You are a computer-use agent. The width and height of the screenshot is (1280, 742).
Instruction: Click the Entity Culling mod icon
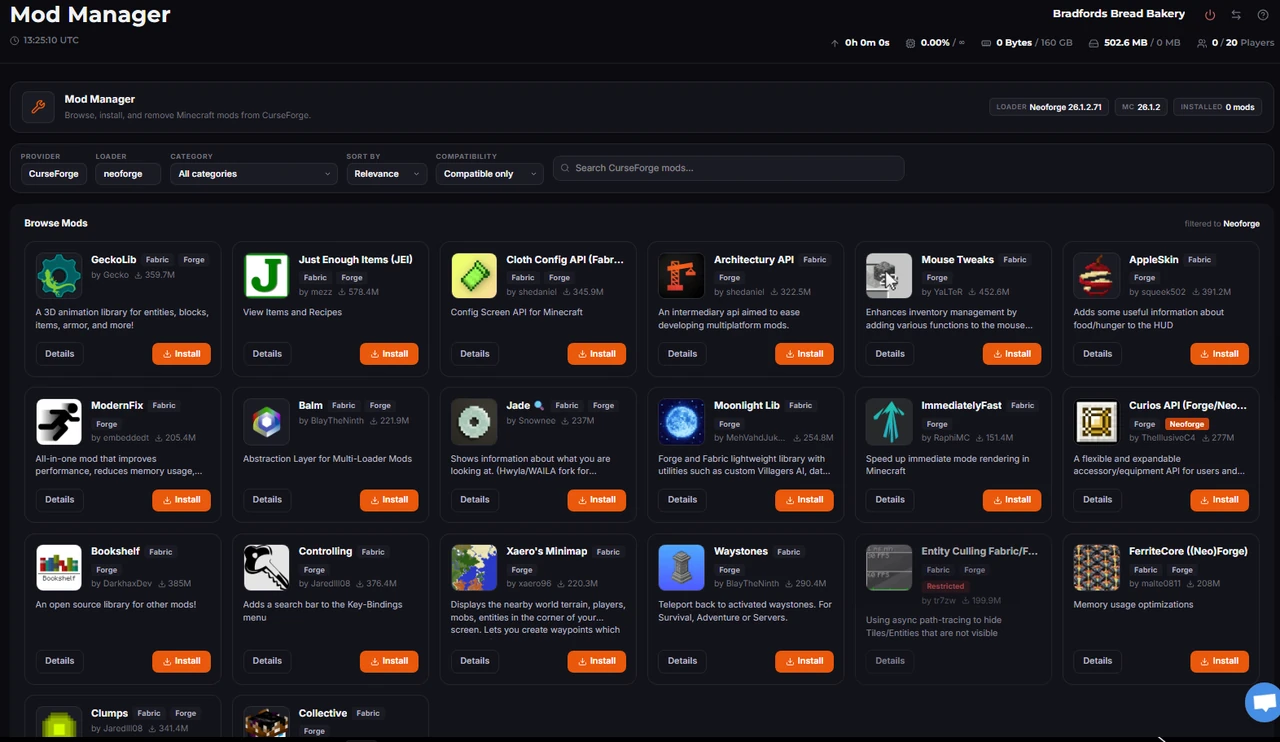pyautogui.click(x=889, y=568)
